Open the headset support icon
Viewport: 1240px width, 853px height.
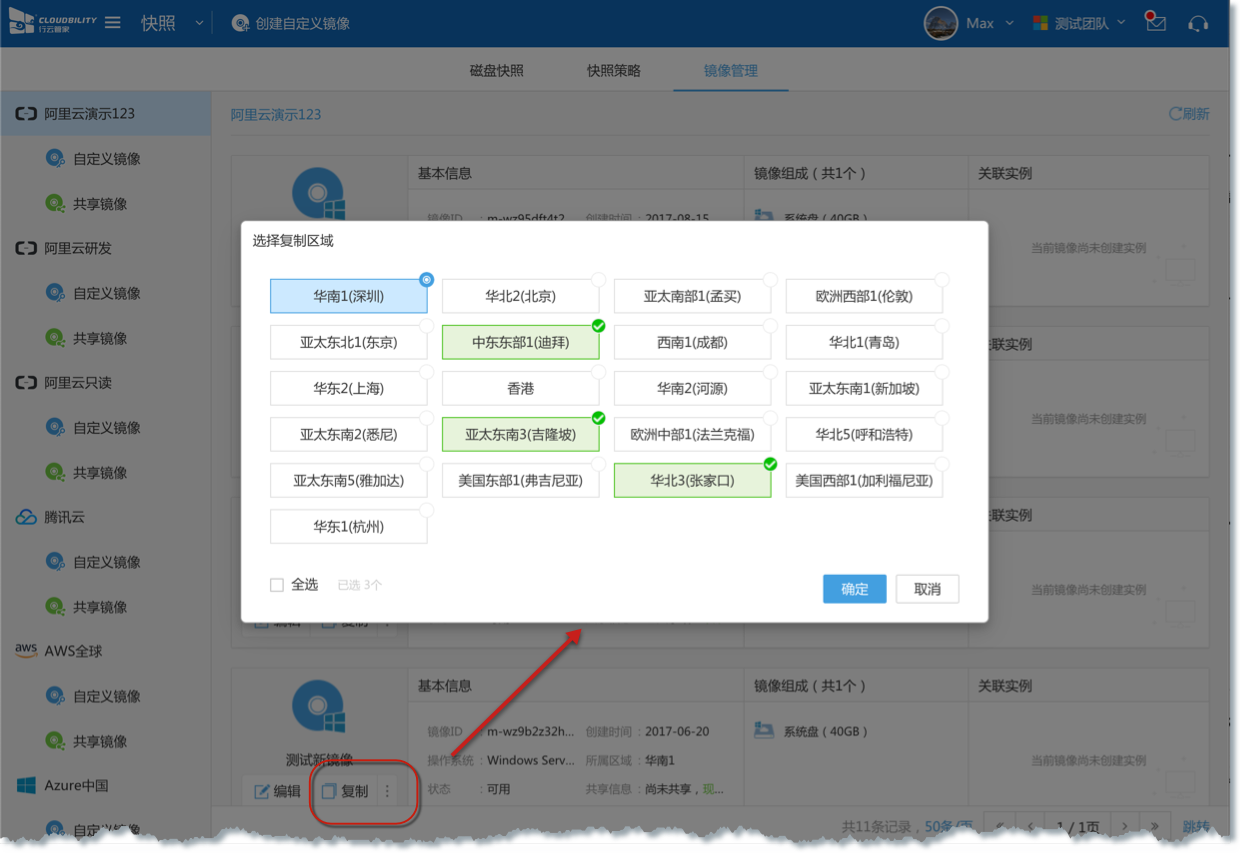coord(1198,23)
